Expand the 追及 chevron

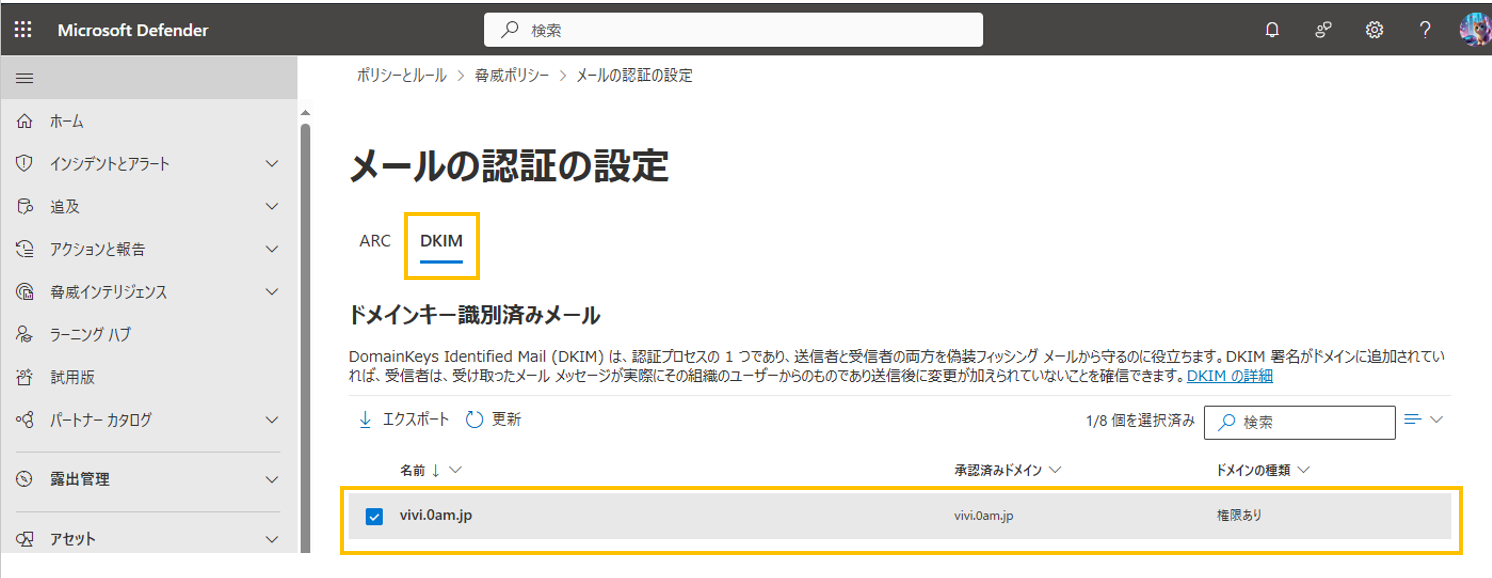(x=272, y=206)
